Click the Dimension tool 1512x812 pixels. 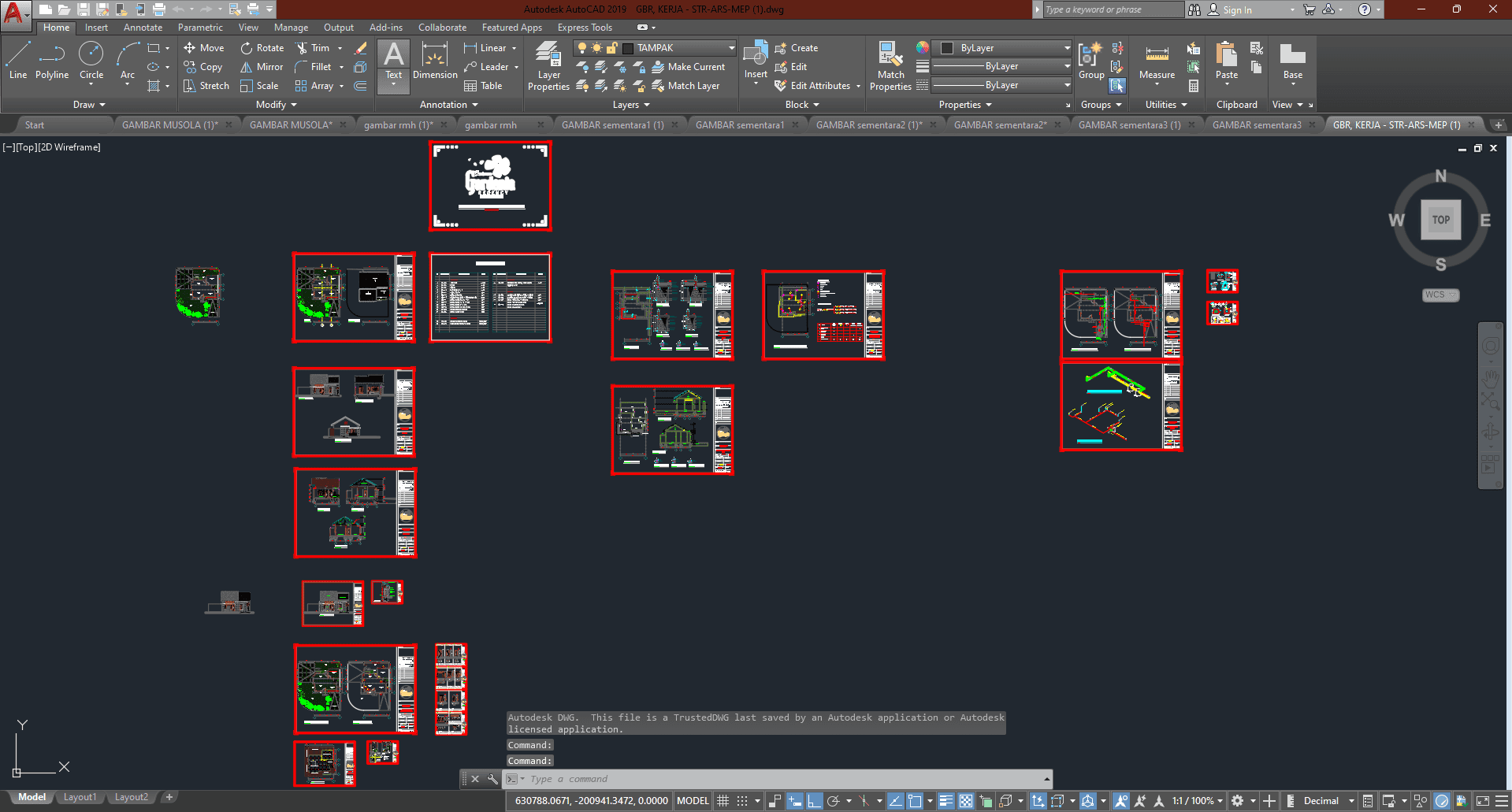435,61
